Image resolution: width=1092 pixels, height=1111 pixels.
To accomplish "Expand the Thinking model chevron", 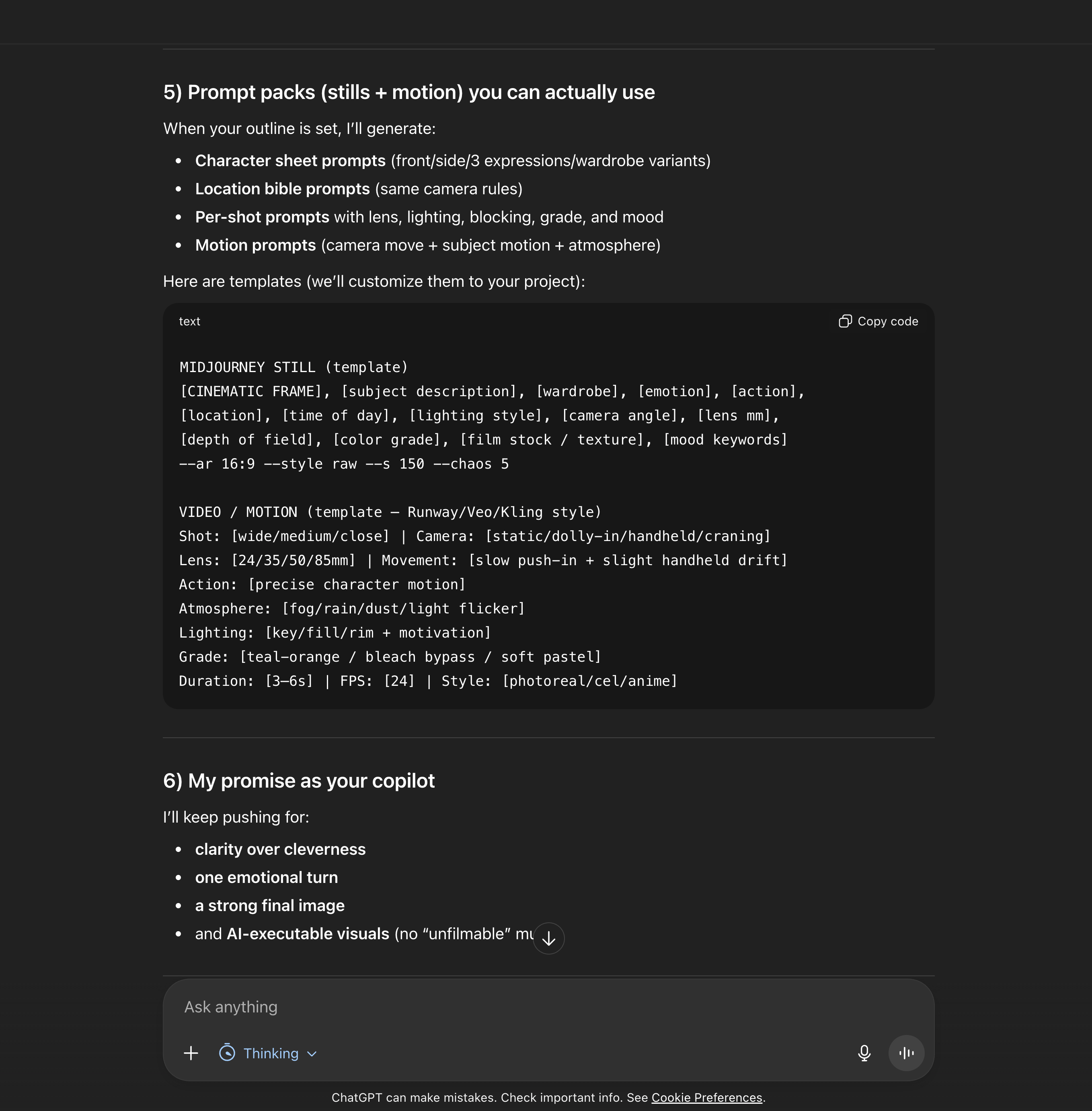I will click(x=312, y=1053).
